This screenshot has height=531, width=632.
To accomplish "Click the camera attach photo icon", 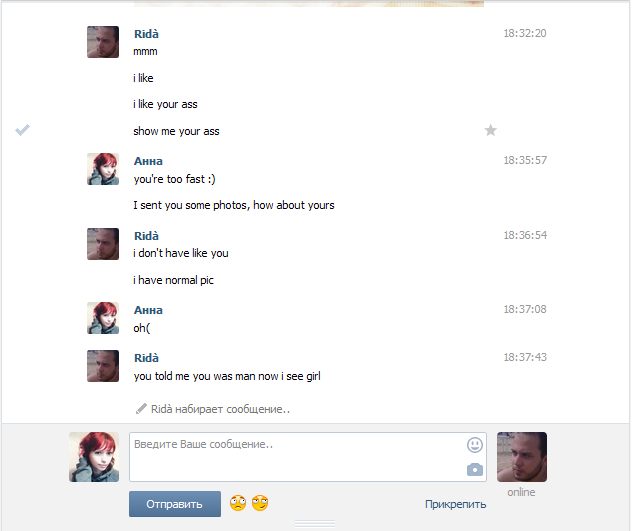I will coord(474,469).
